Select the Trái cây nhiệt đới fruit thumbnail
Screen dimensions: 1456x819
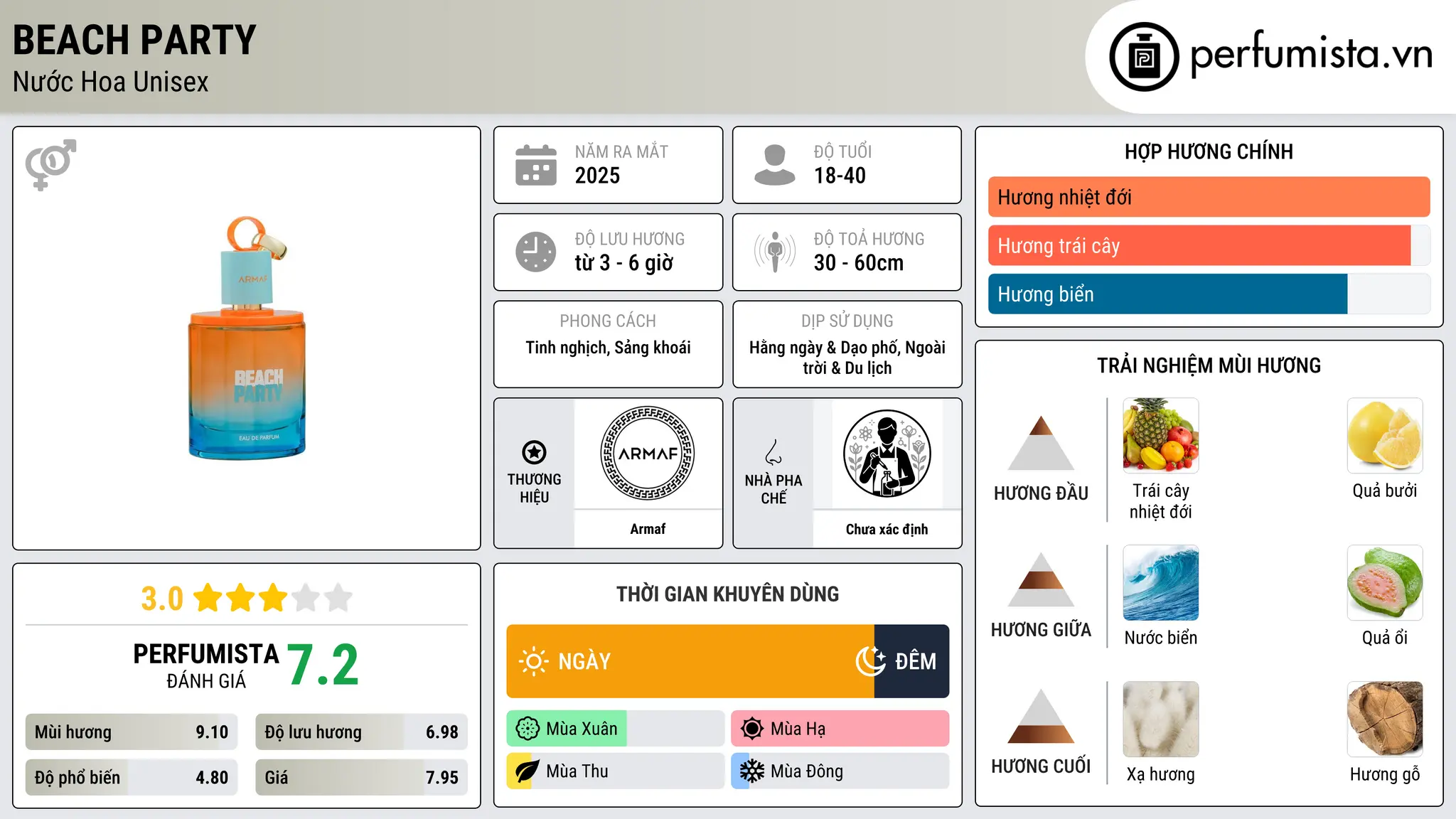1160,436
